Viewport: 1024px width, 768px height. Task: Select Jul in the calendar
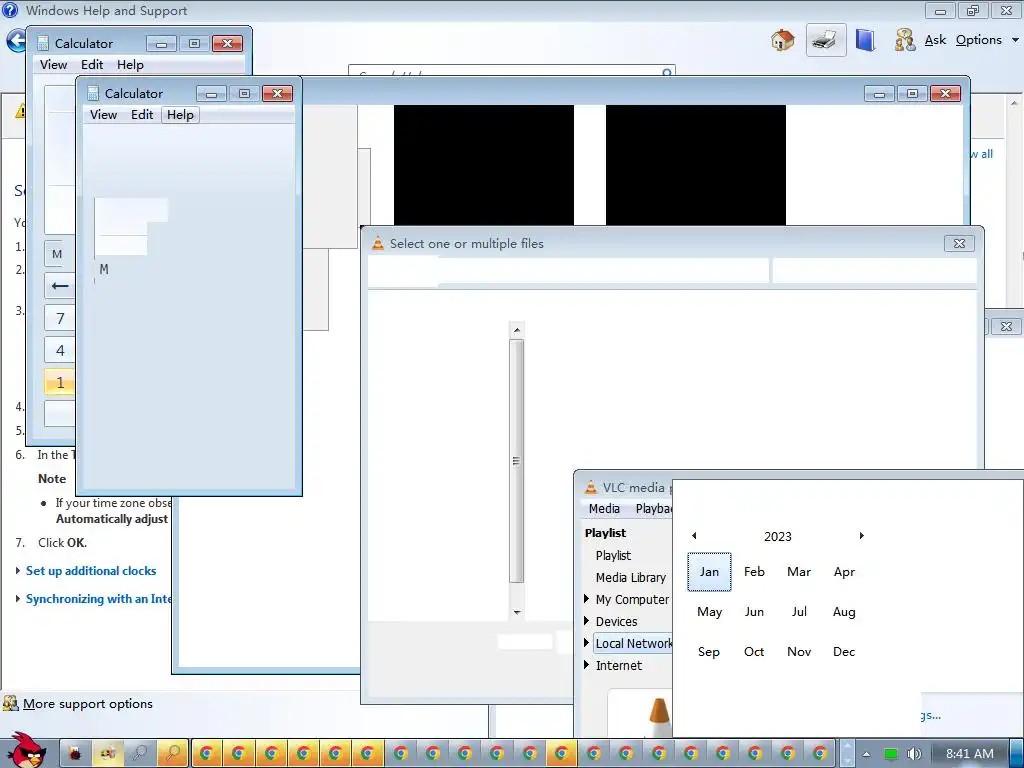tap(799, 611)
